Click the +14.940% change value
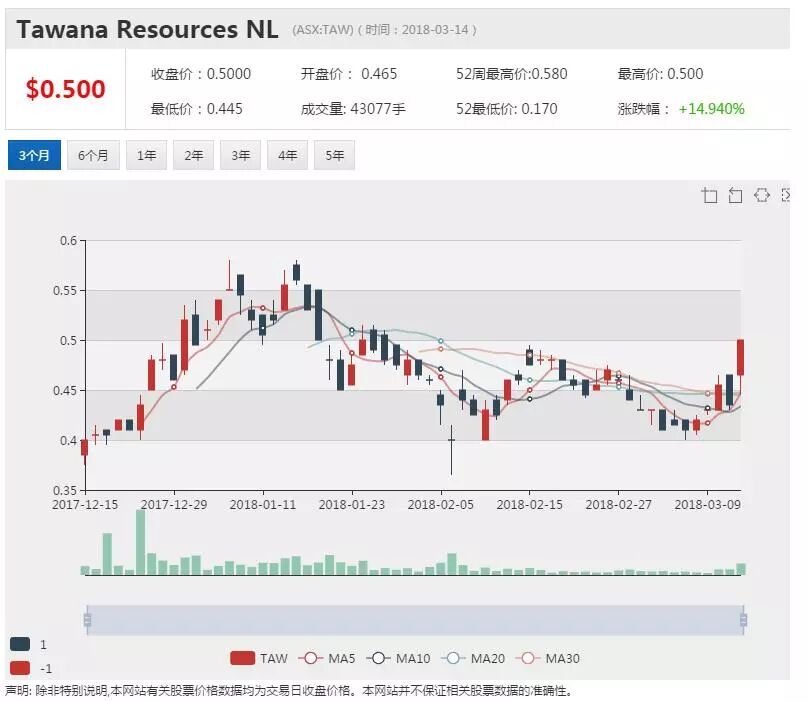This screenshot has width=808, height=702. (x=711, y=109)
